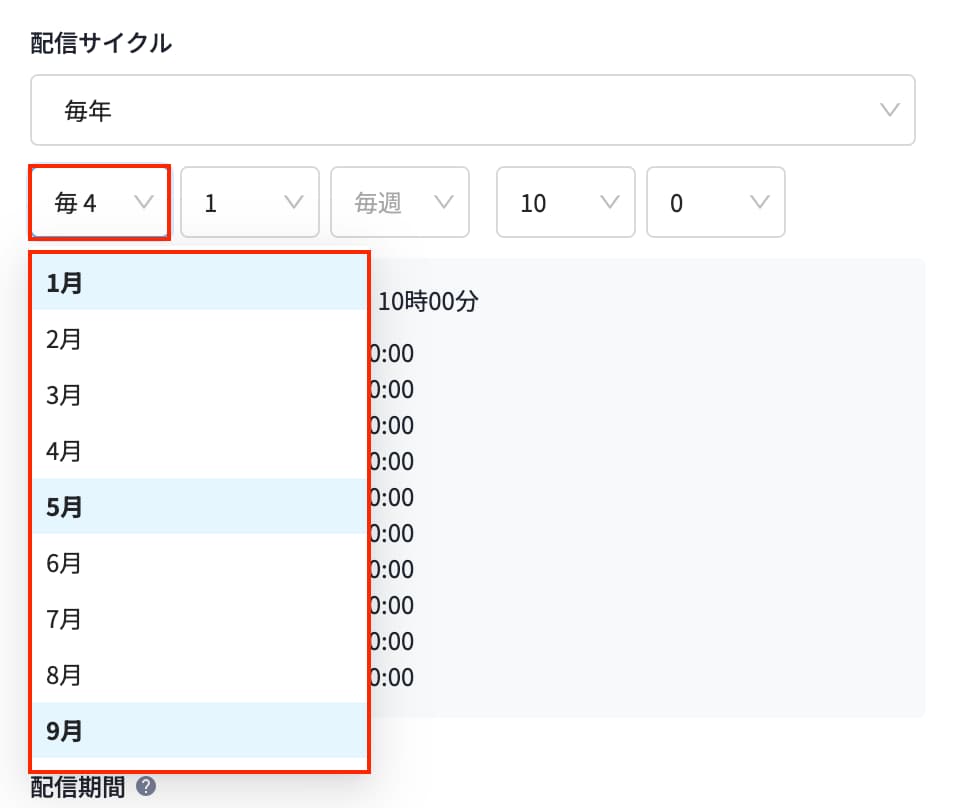Choose 2月 from the month list
The height and width of the screenshot is (808, 960).
[x=199, y=339]
